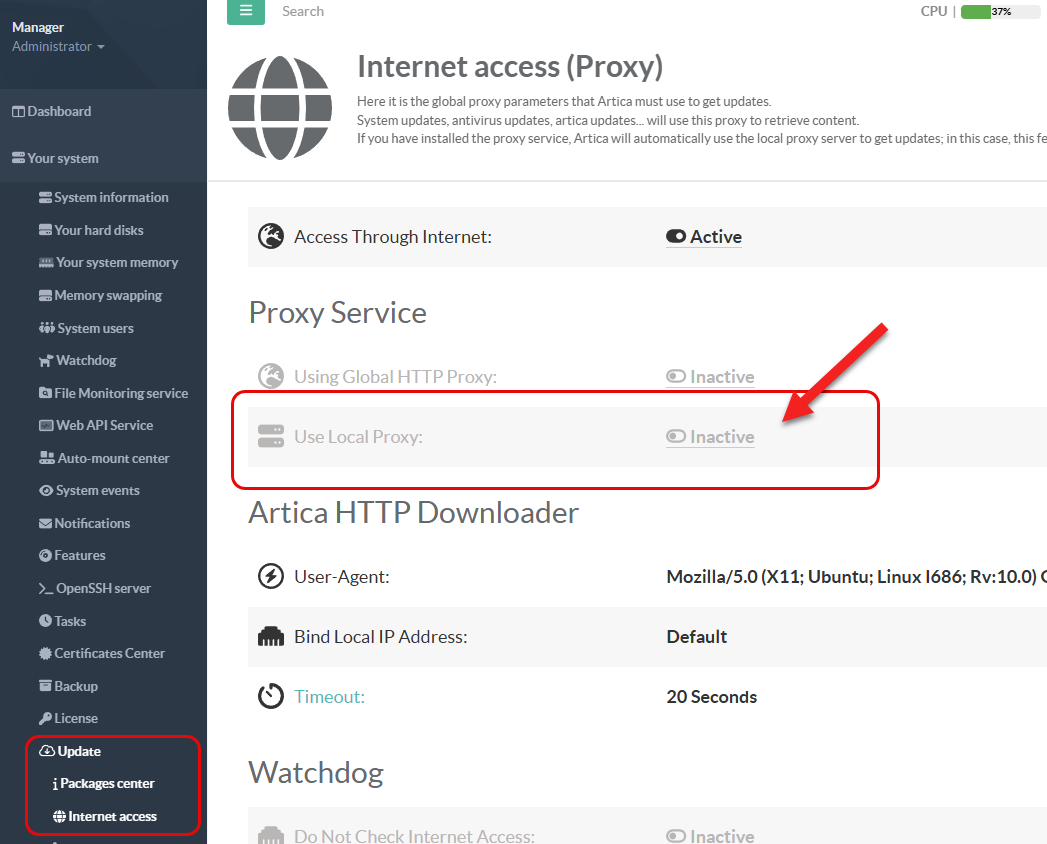The height and width of the screenshot is (844, 1047).
Task: Click the green hamburger menu button
Action: coord(246,12)
